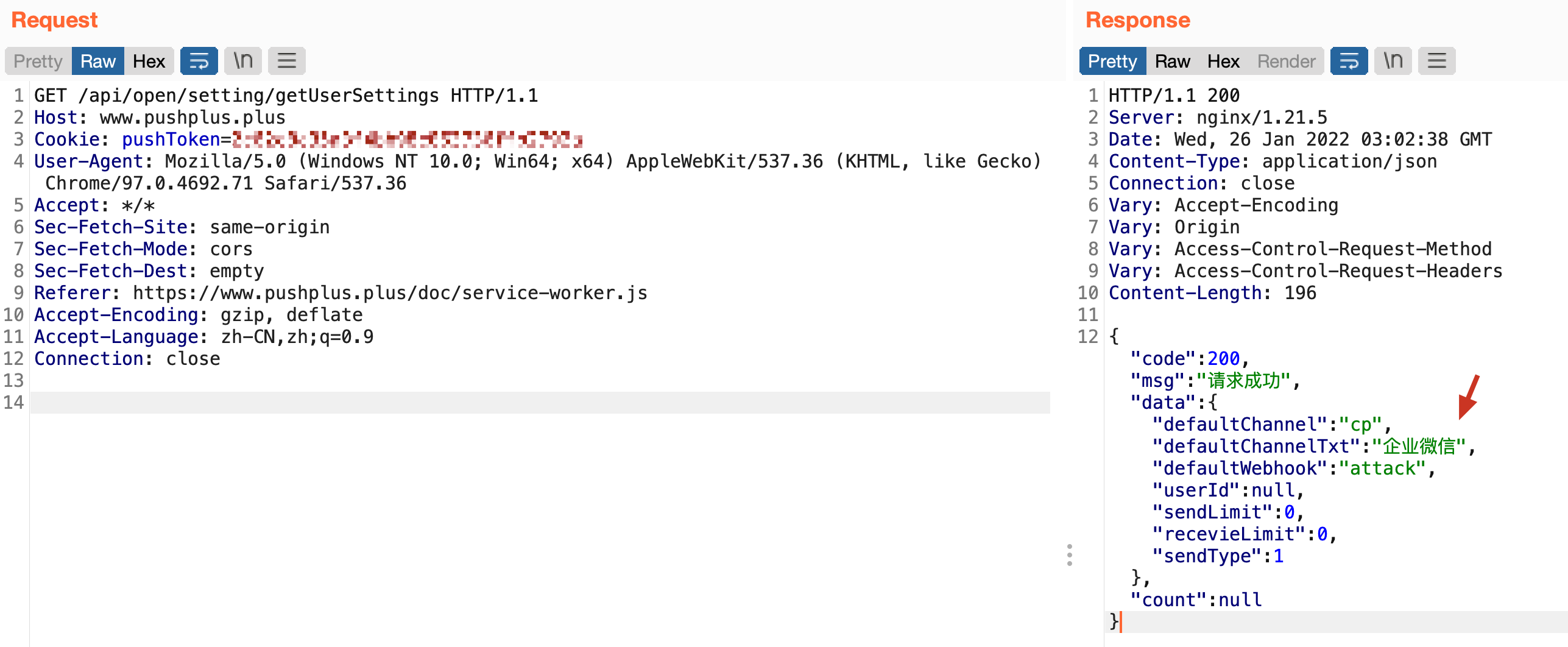This screenshot has width=1568, height=647.
Task: Click the Sec-Fetch-Site: same-origin line
Action: tap(182, 227)
